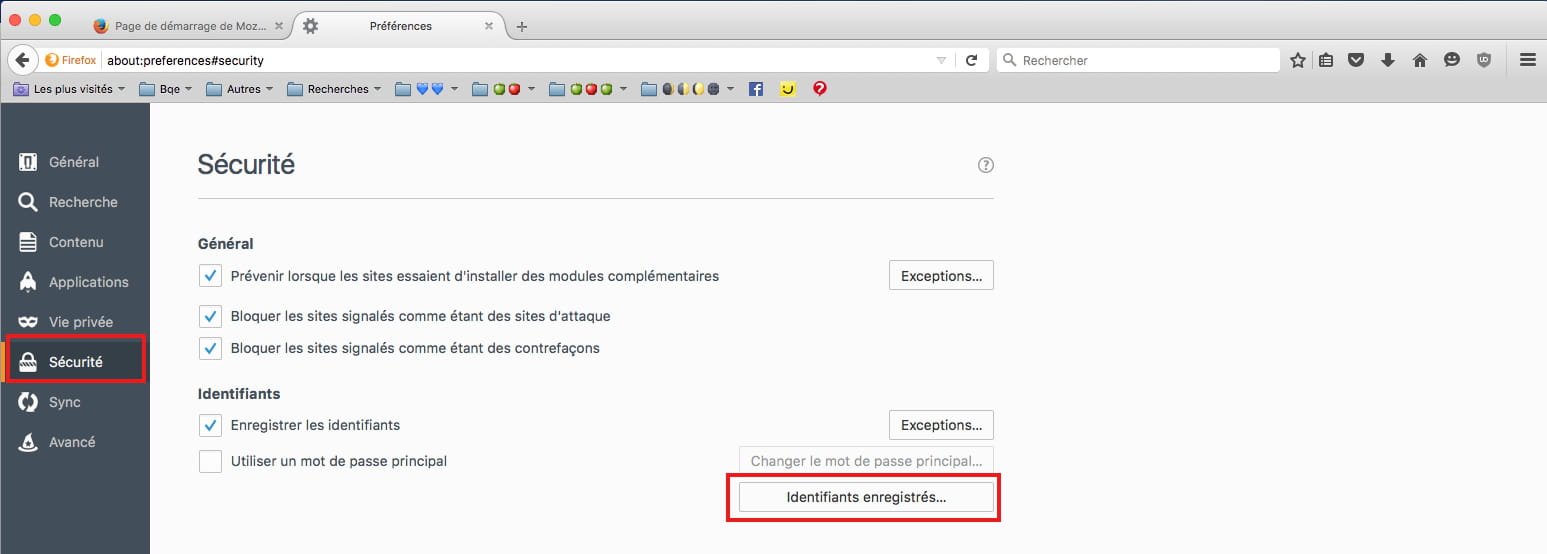1547x554 pixels.
Task: Expand the blue hearts bookmarks folder
Action: pyautogui.click(x=427, y=89)
